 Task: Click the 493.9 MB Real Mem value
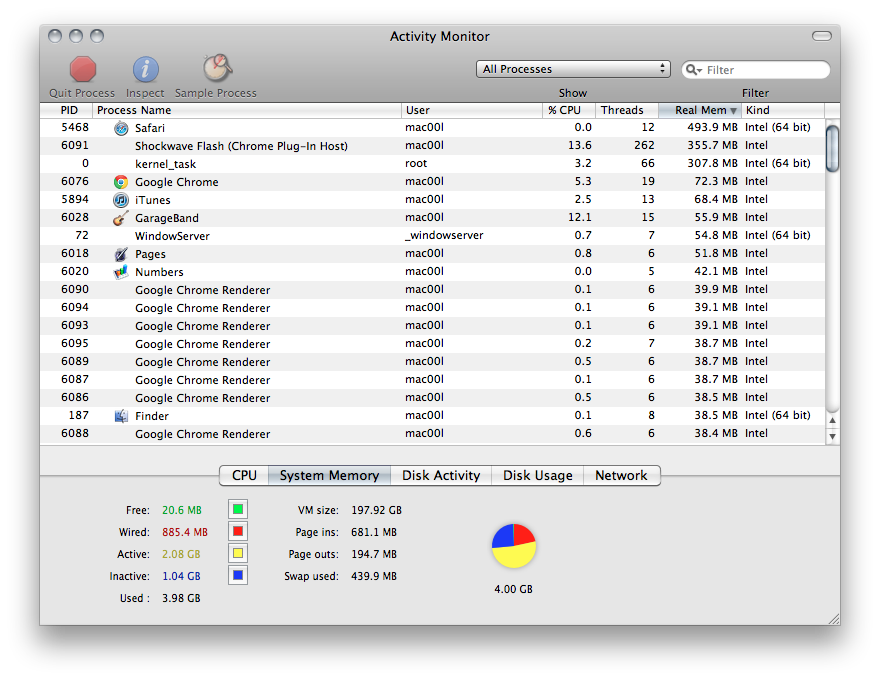tap(712, 127)
